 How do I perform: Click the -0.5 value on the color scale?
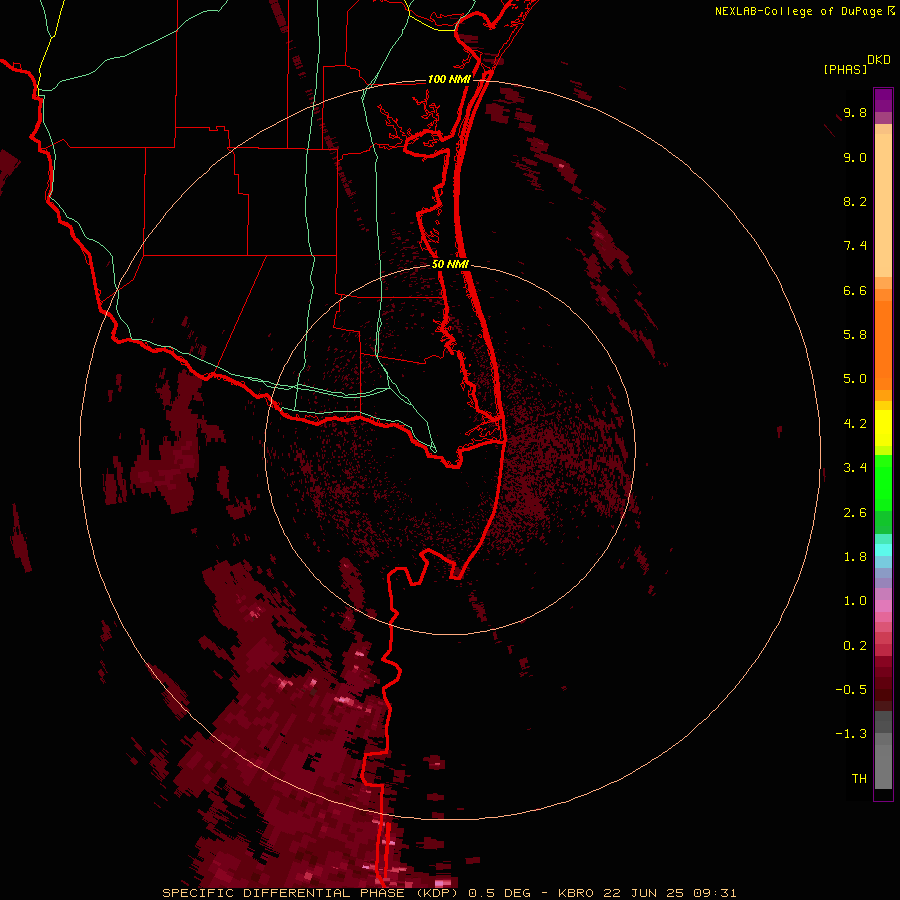851,690
